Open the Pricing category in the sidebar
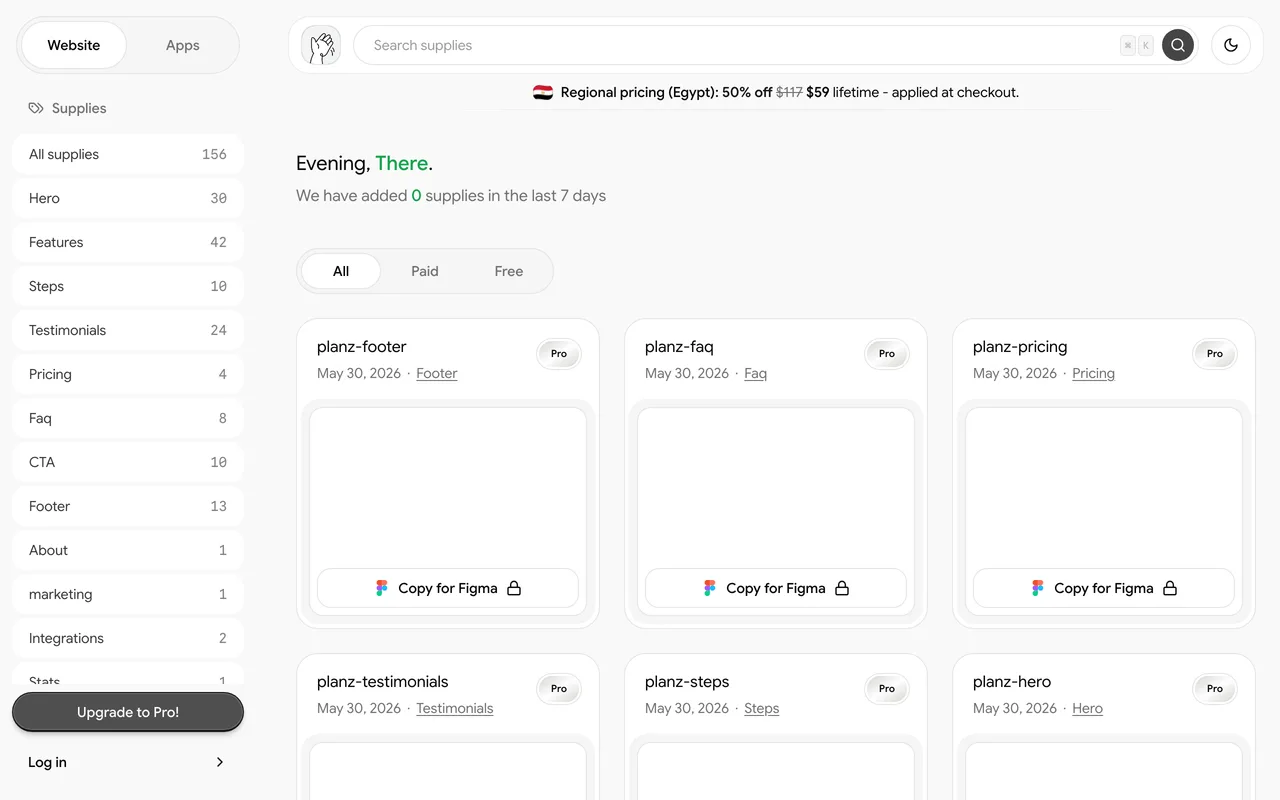 128,374
